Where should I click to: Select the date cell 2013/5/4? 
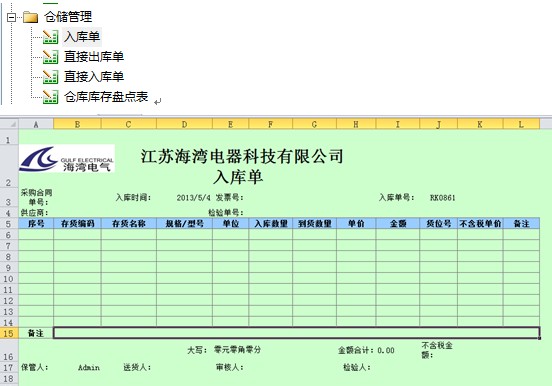pos(193,198)
